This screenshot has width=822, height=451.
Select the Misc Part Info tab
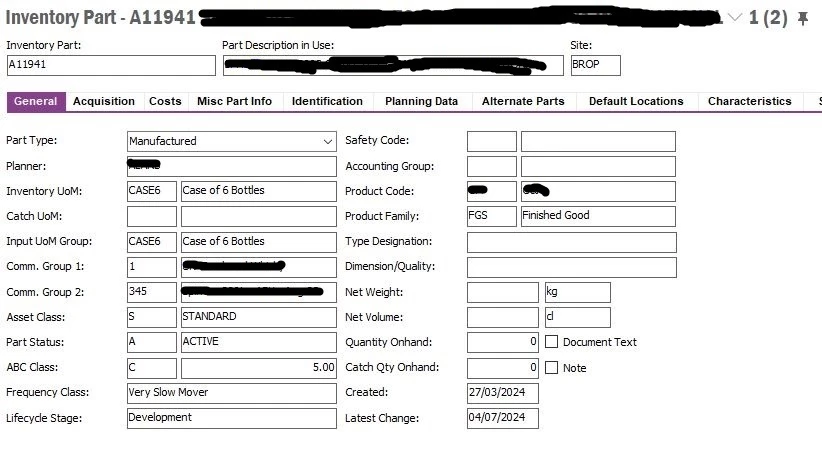[x=234, y=101]
